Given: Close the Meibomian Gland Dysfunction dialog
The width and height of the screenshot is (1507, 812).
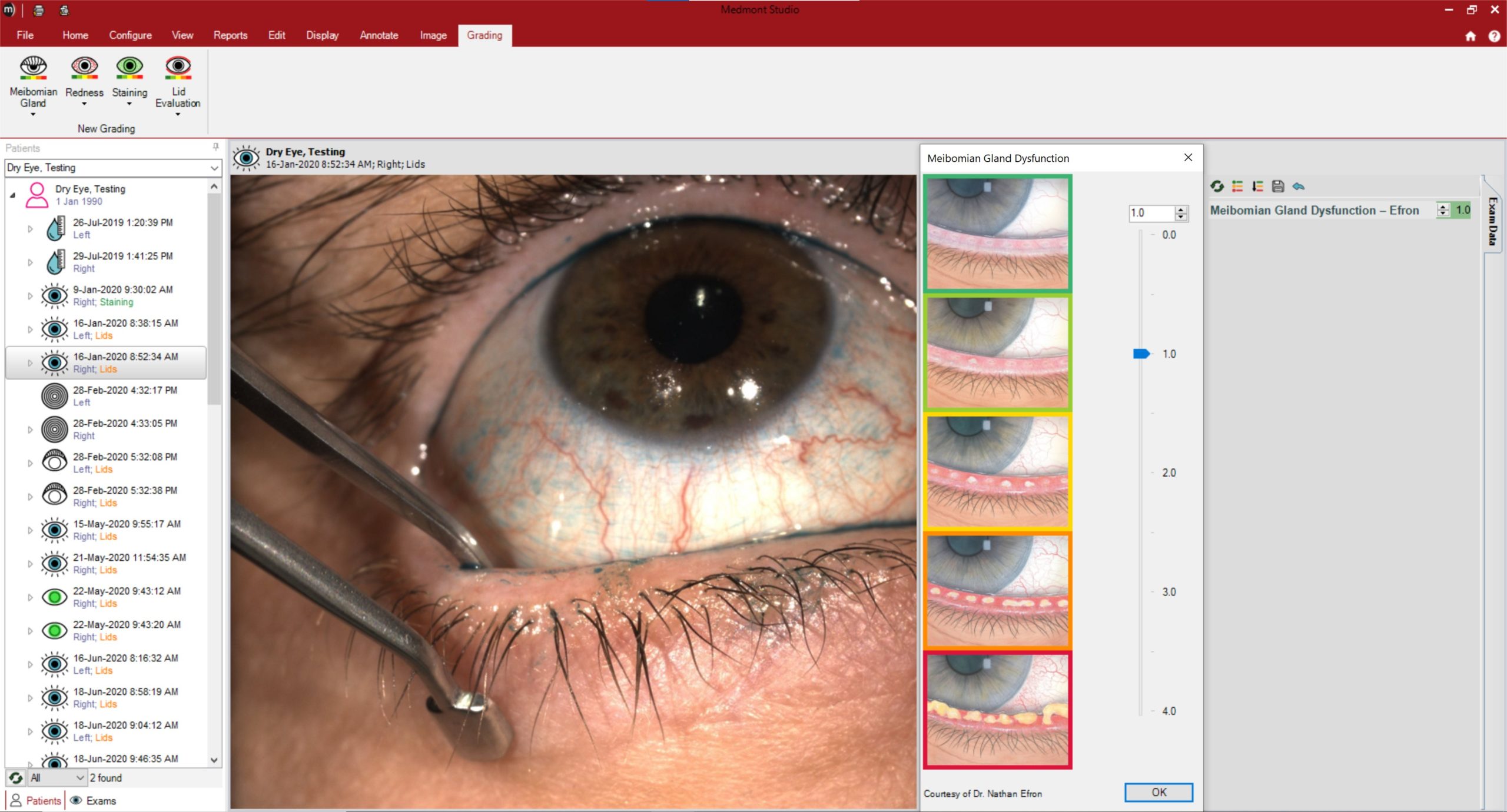Looking at the screenshot, I should click(x=1188, y=158).
